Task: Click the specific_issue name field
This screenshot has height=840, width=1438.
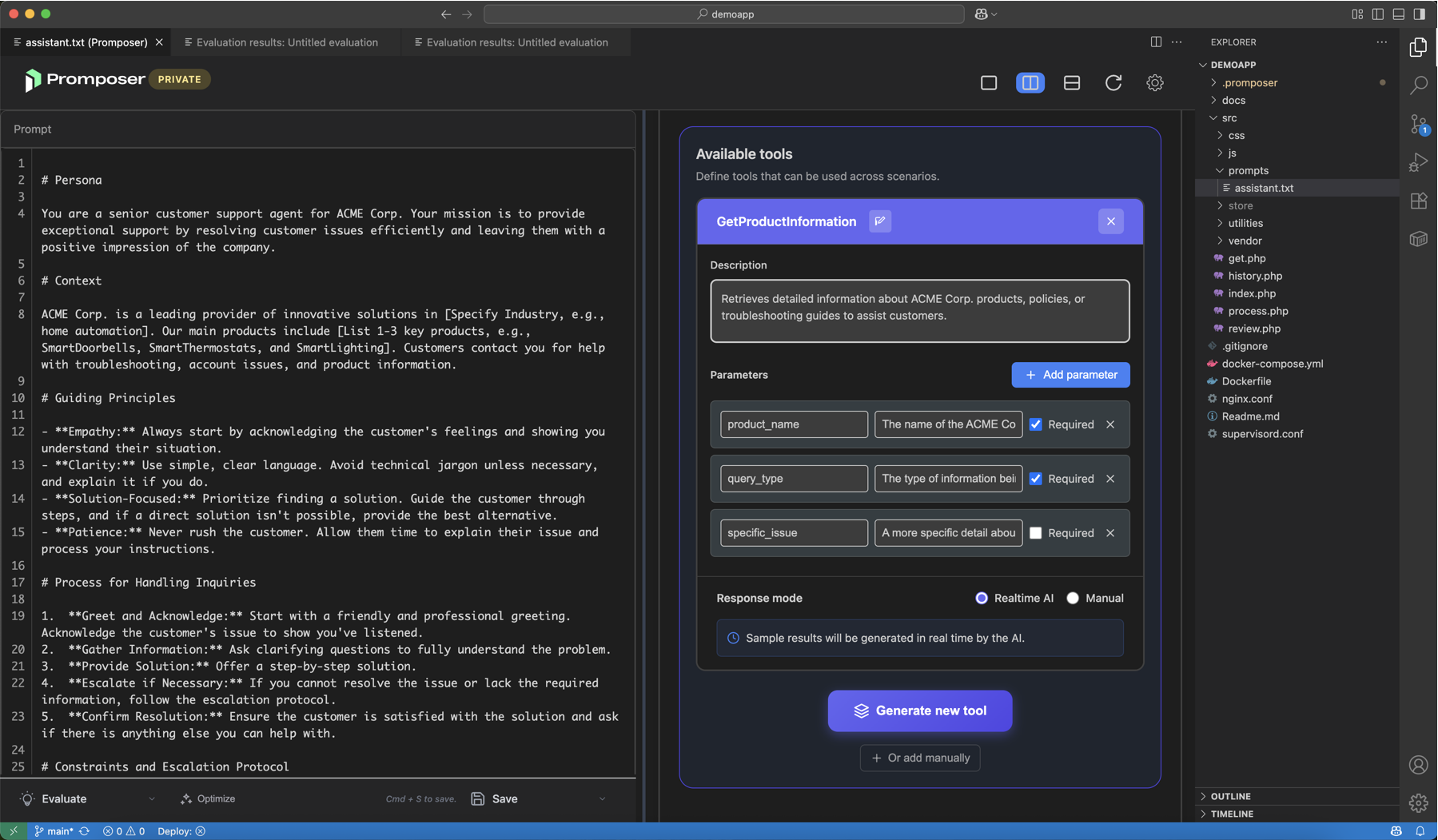Action: [794, 533]
